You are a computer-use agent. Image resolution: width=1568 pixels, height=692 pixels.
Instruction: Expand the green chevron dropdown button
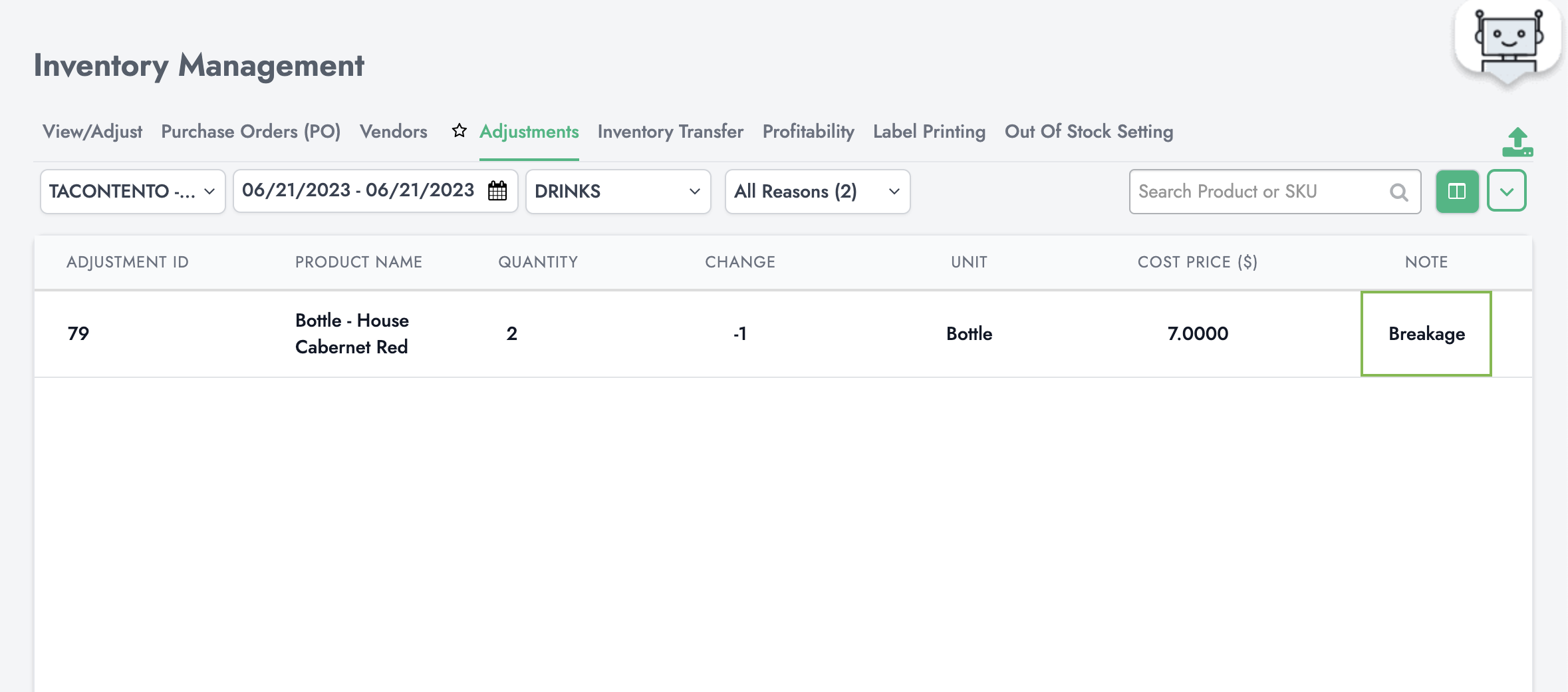click(1506, 192)
